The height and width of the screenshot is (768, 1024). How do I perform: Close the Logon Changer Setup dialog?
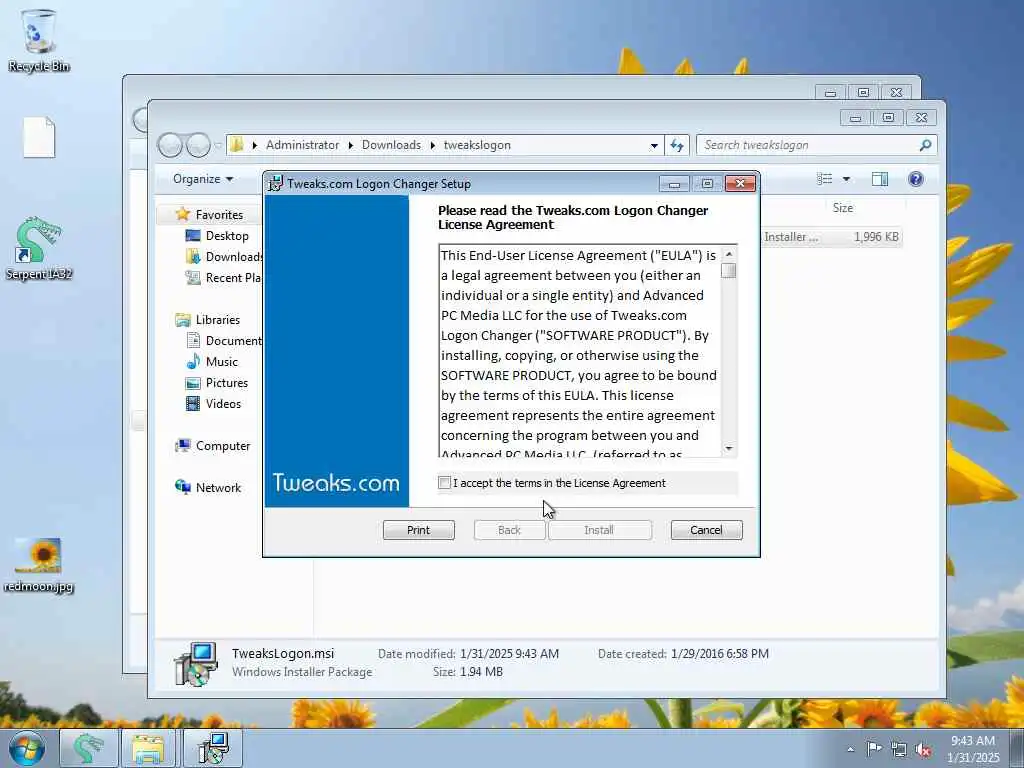(740, 184)
